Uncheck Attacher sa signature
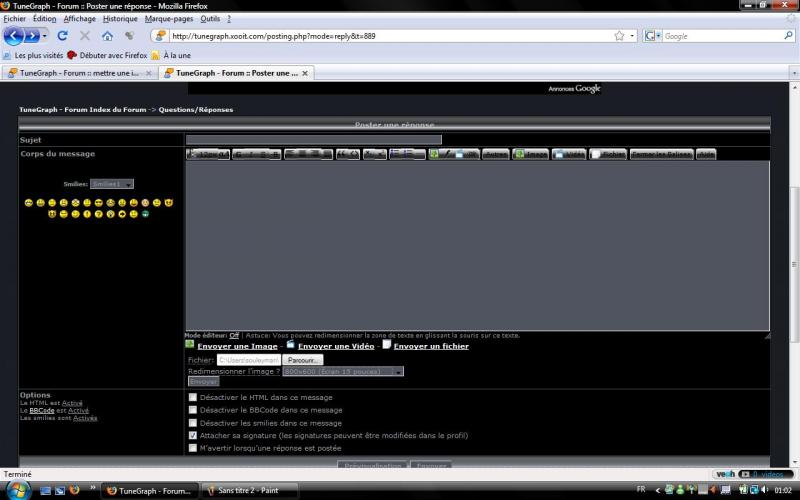800x500 pixels. click(192, 435)
